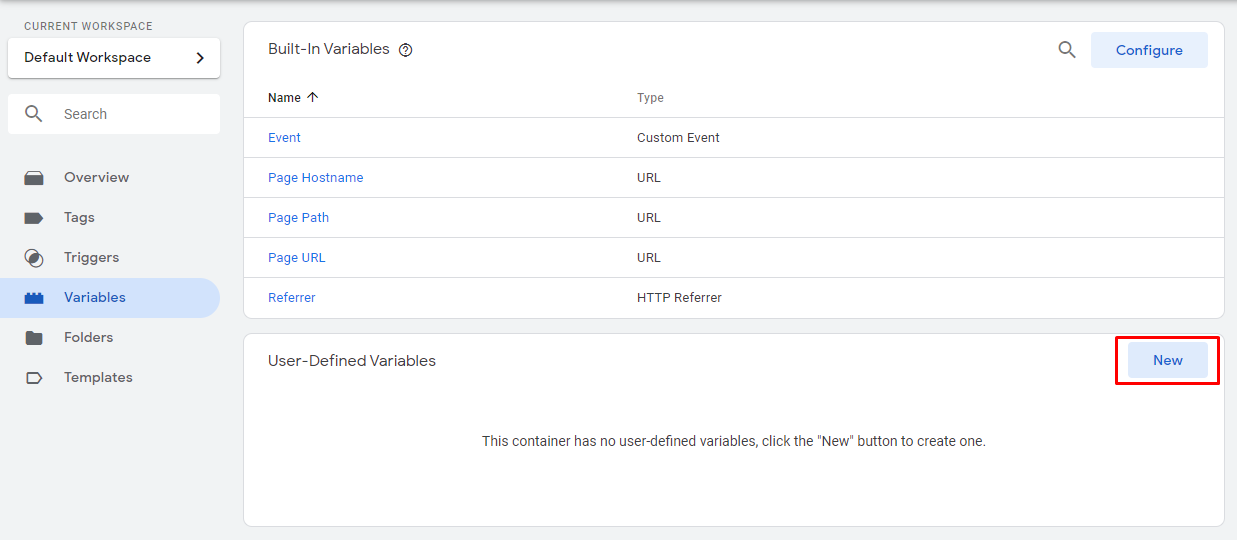
Task: Open the Default Workspace selector
Action: (x=114, y=58)
